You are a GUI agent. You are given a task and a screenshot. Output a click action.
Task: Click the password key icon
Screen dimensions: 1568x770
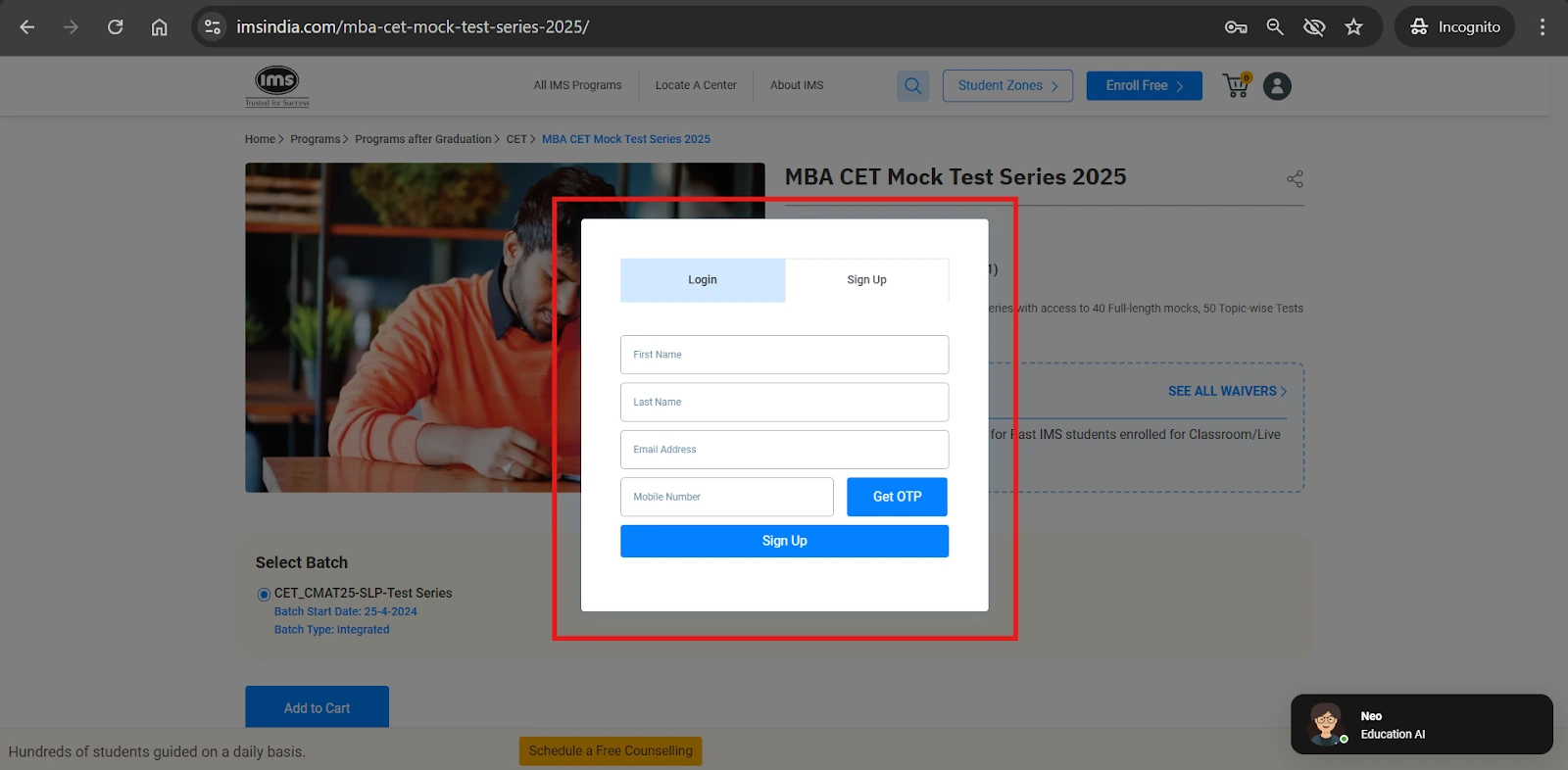(1236, 27)
